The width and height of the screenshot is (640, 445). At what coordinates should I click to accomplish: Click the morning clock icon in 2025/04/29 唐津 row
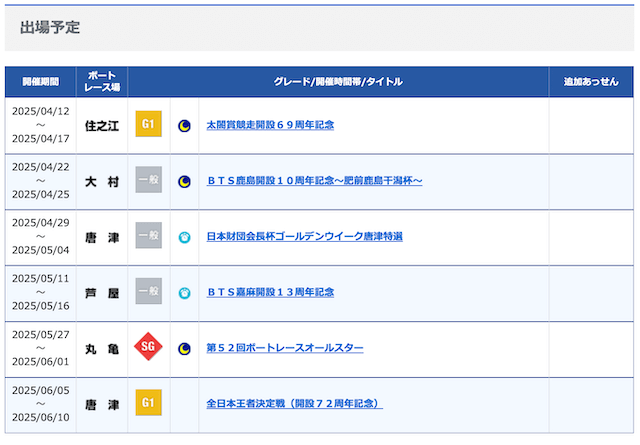point(184,237)
